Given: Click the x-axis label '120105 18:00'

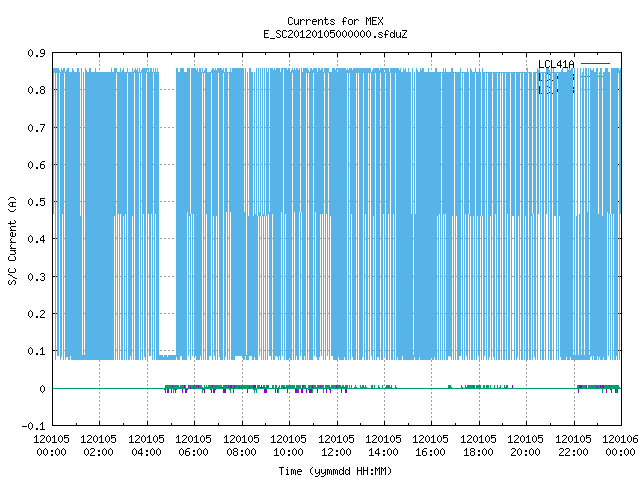Looking at the screenshot, I should [478, 446].
